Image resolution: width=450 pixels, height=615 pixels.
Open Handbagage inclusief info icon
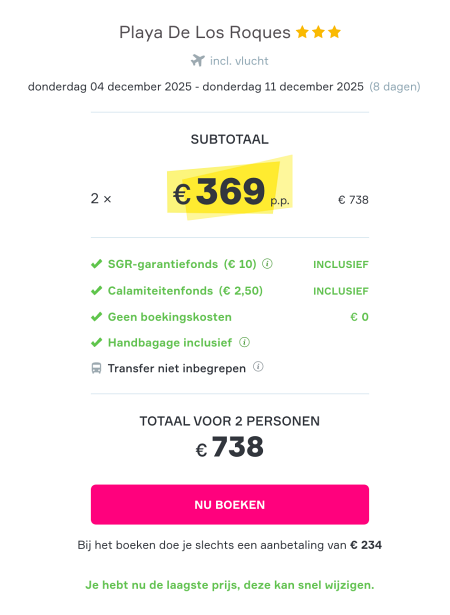244,342
